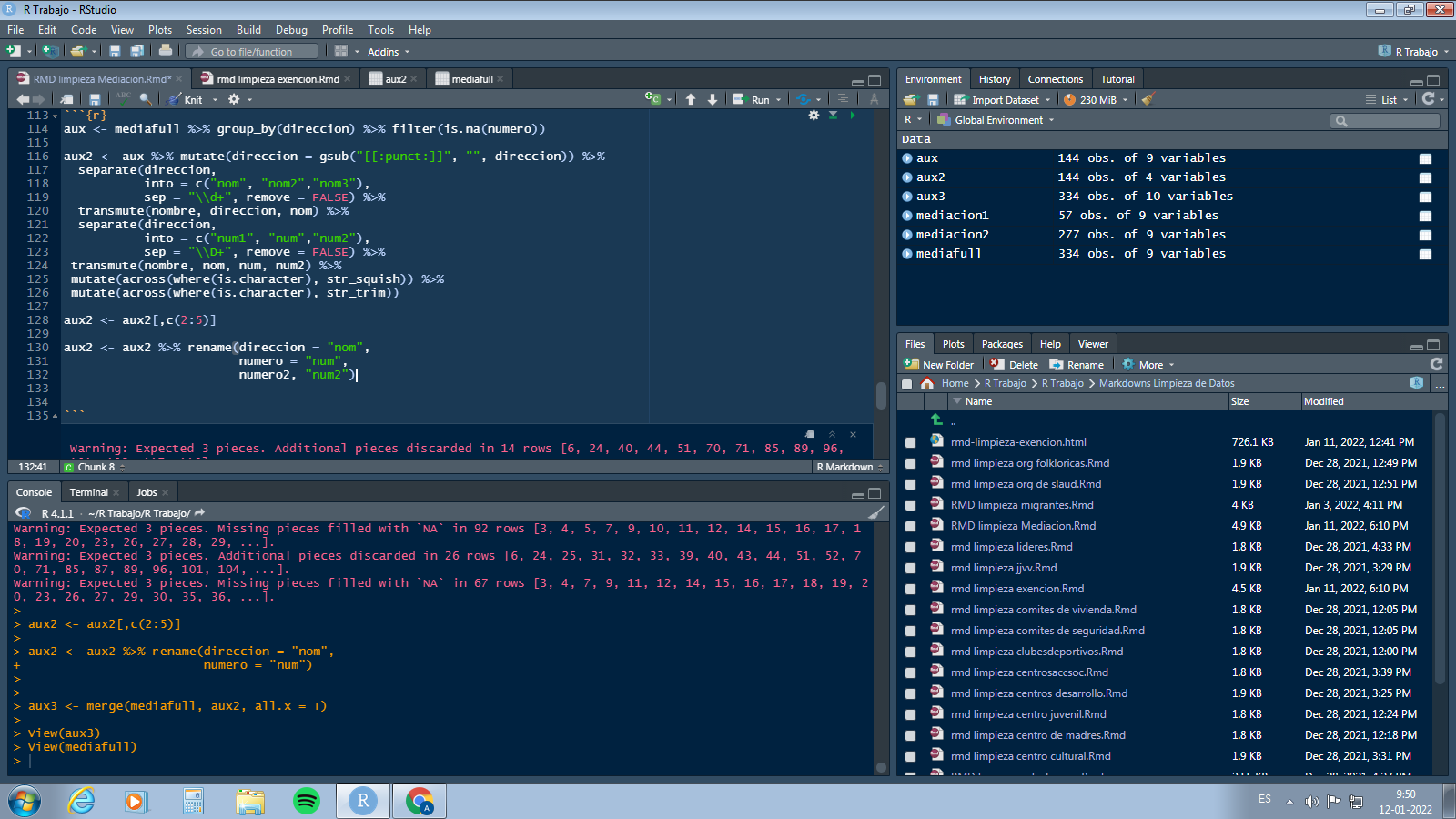The image size is (1456, 819).
Task: Open the List view dropdown in Environment
Action: click(x=1387, y=100)
